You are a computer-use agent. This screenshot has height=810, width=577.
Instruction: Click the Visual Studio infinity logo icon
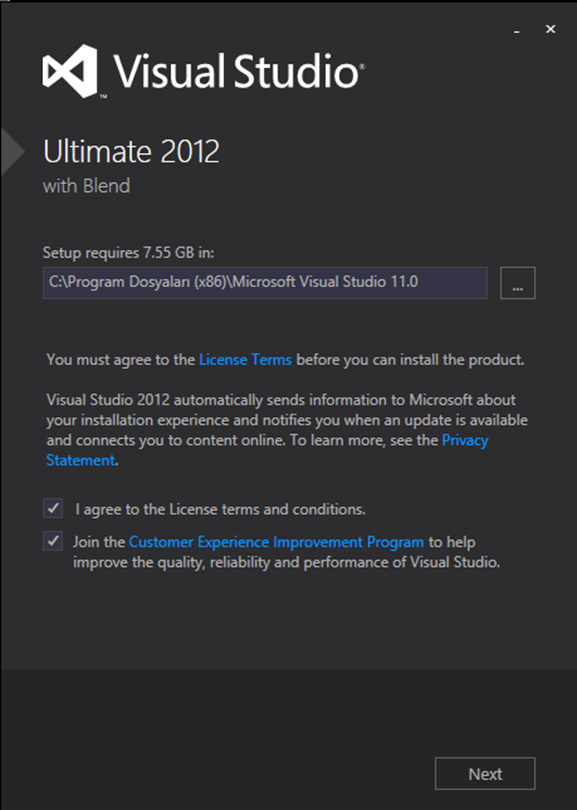[70, 71]
